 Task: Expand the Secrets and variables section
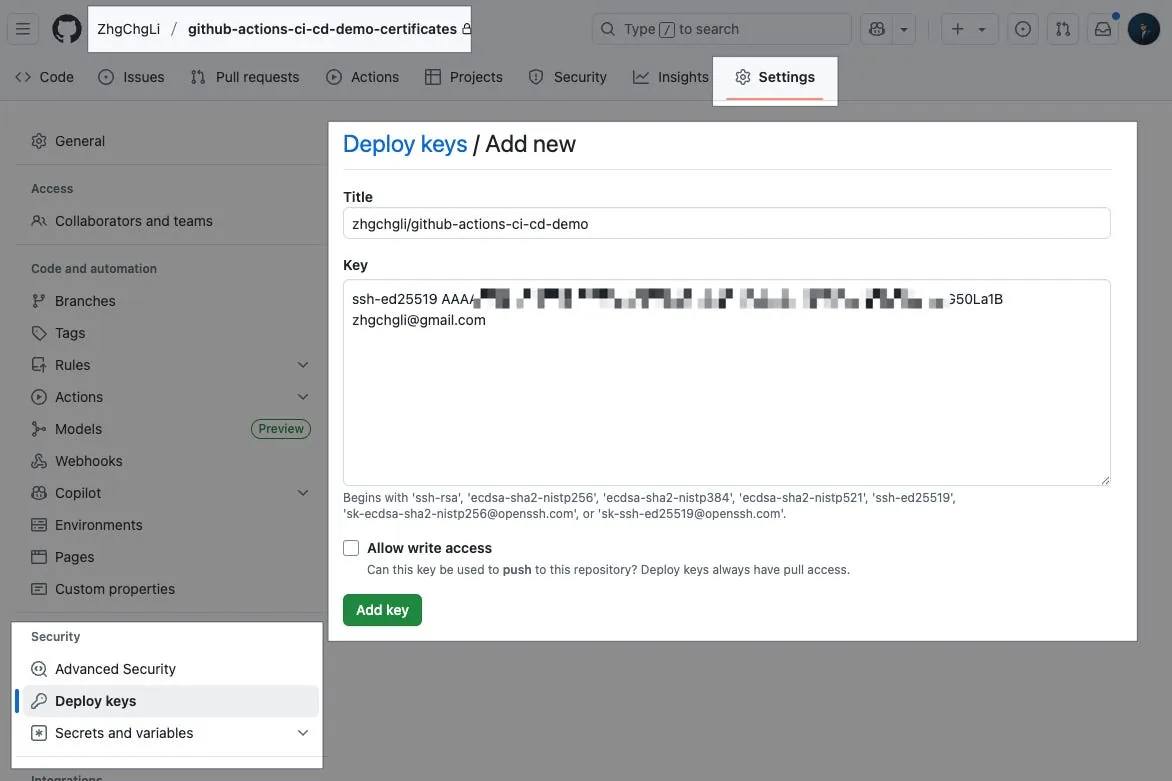pos(303,733)
